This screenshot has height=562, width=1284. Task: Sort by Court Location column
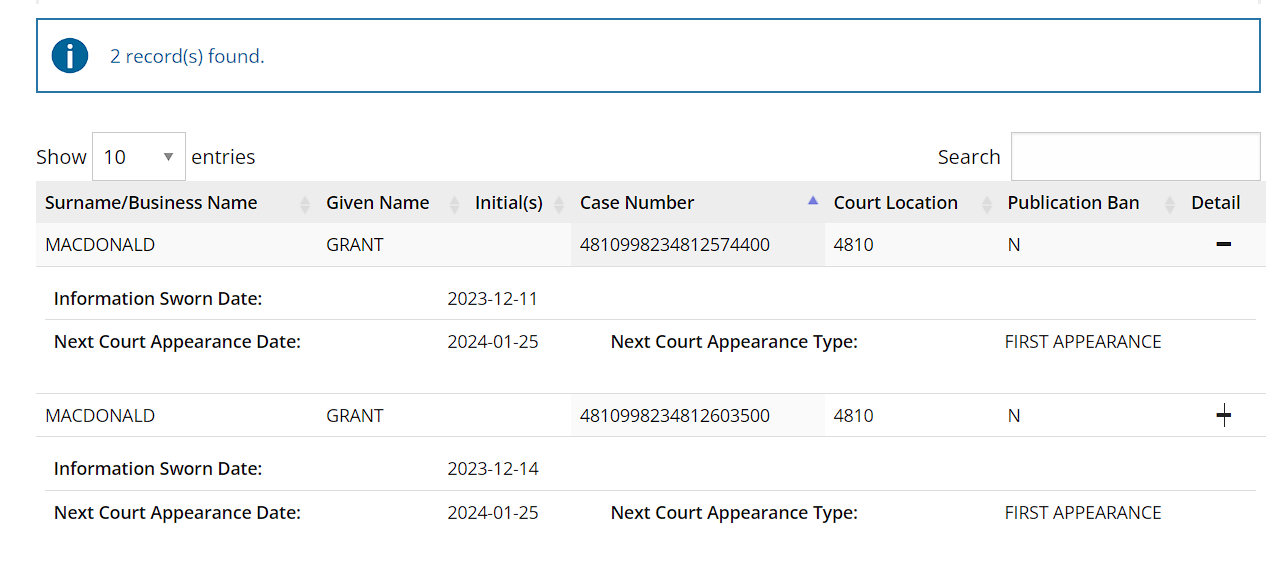pyautogui.click(x=912, y=203)
